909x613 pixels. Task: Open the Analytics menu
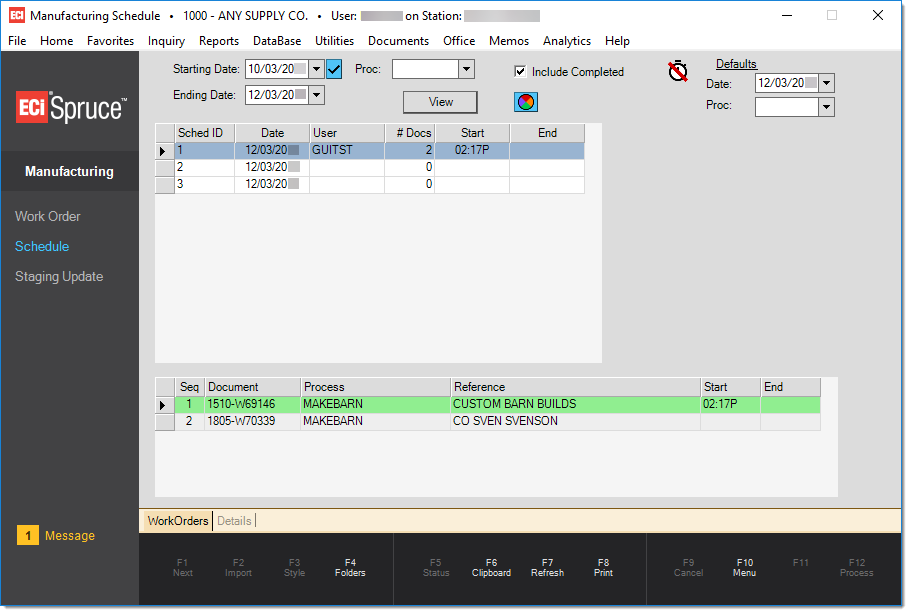click(567, 41)
